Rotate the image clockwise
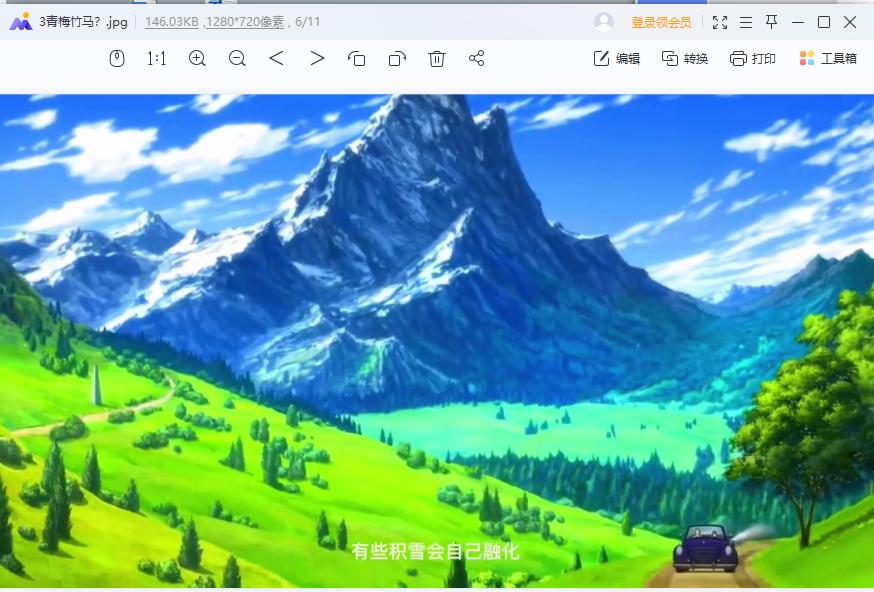 pos(397,59)
